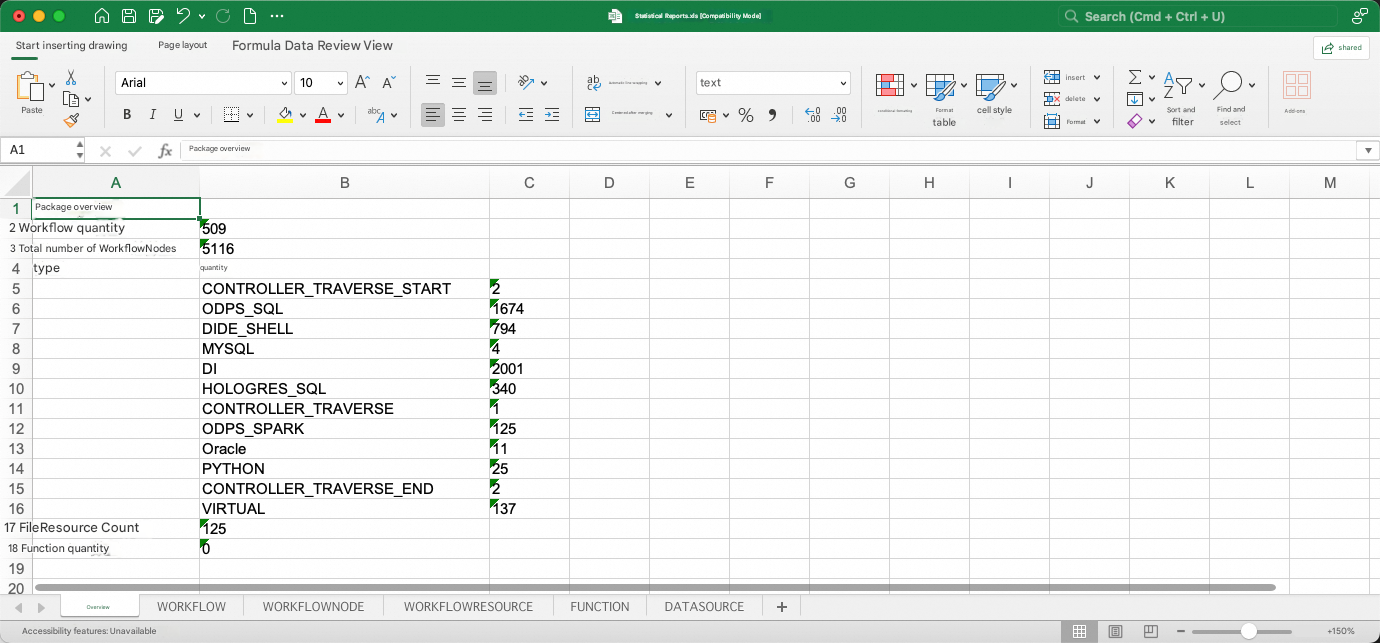This screenshot has width=1380, height=643.
Task: Enable center text alignment
Action: pos(459,115)
